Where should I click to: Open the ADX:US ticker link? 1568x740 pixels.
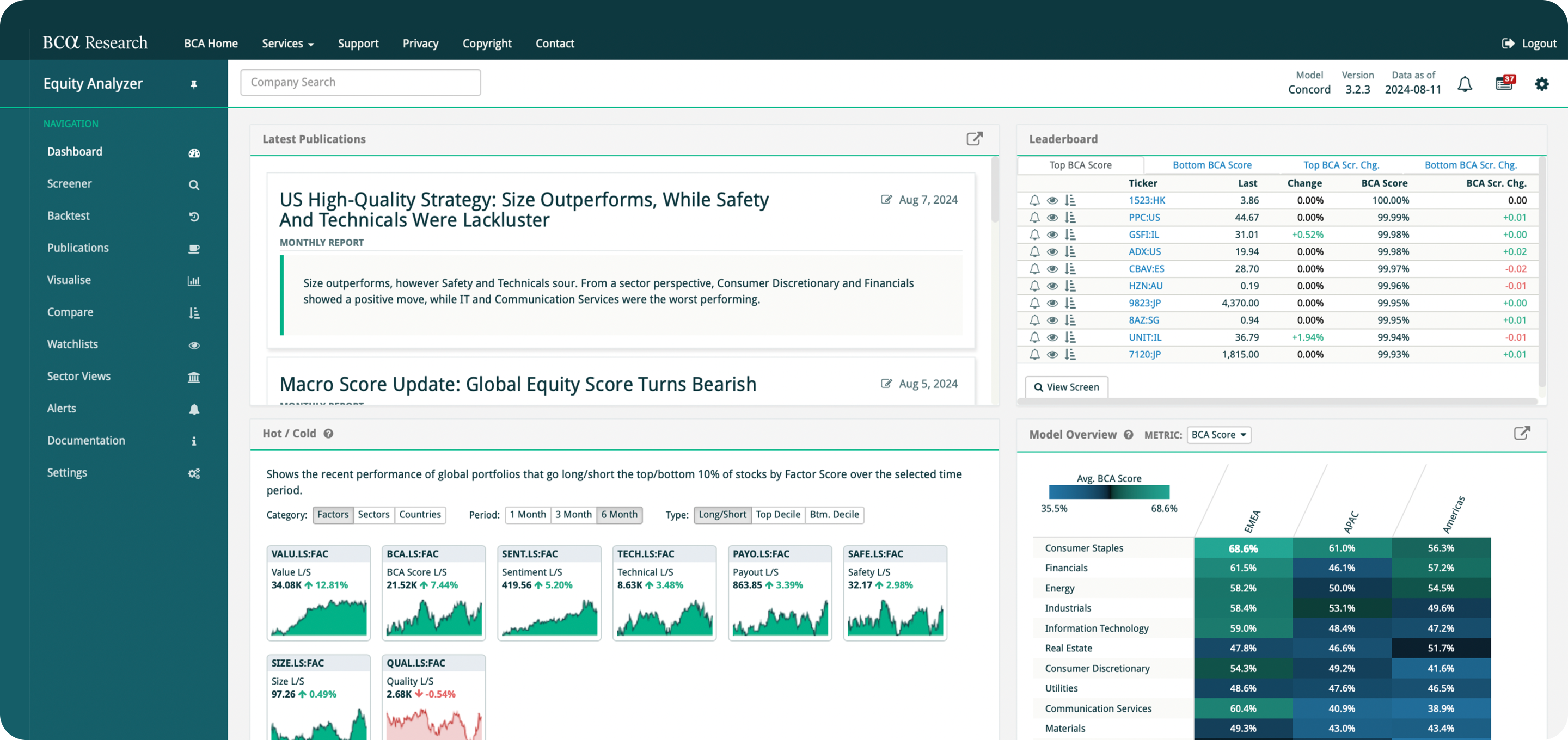[x=1144, y=252]
